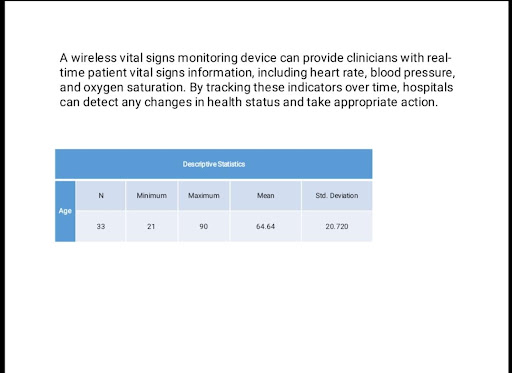Click the words "oxygen saturation"
Image resolution: width=512 pixels, height=373 pixels.
(x=134, y=88)
